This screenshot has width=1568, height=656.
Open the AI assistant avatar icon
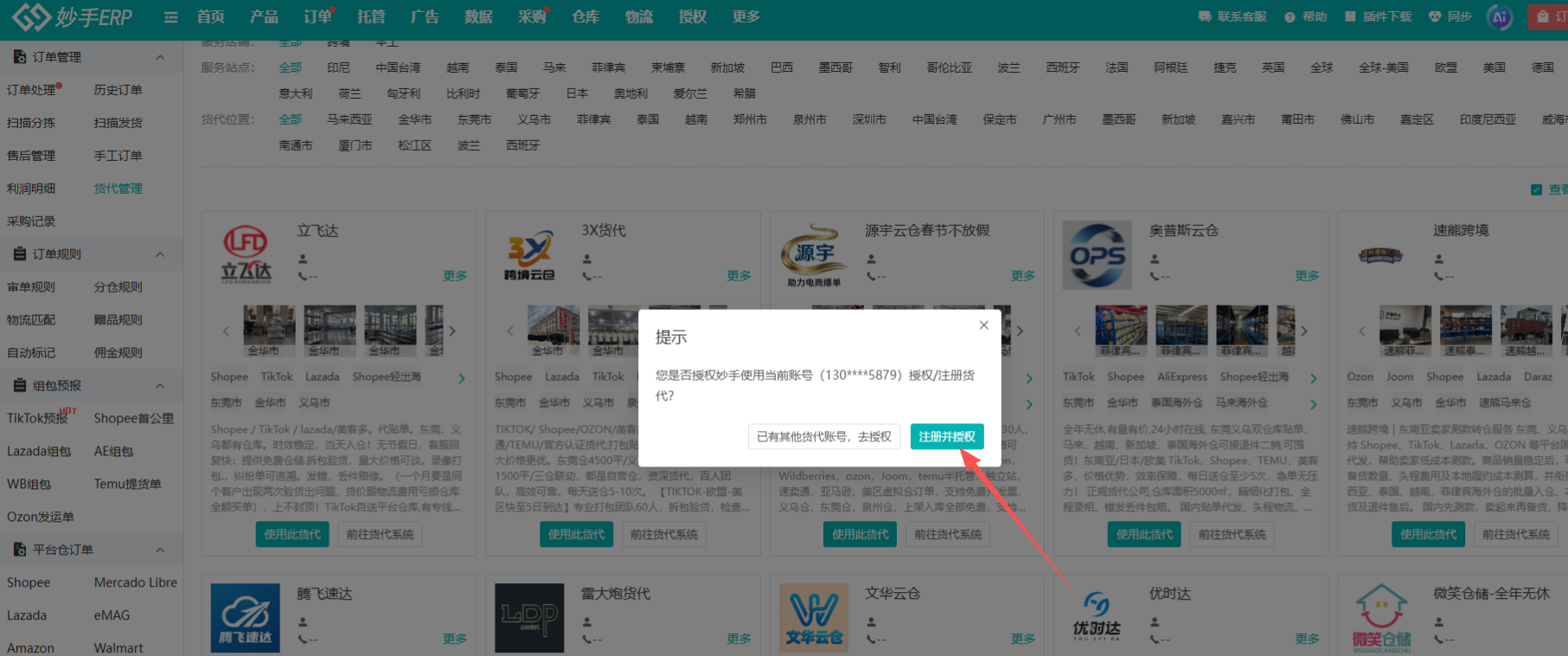pos(1500,17)
